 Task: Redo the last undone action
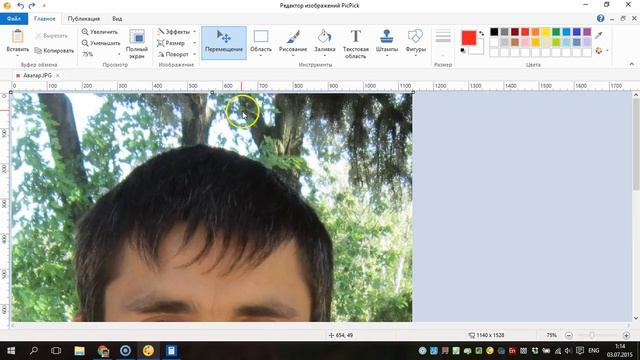pos(31,5)
